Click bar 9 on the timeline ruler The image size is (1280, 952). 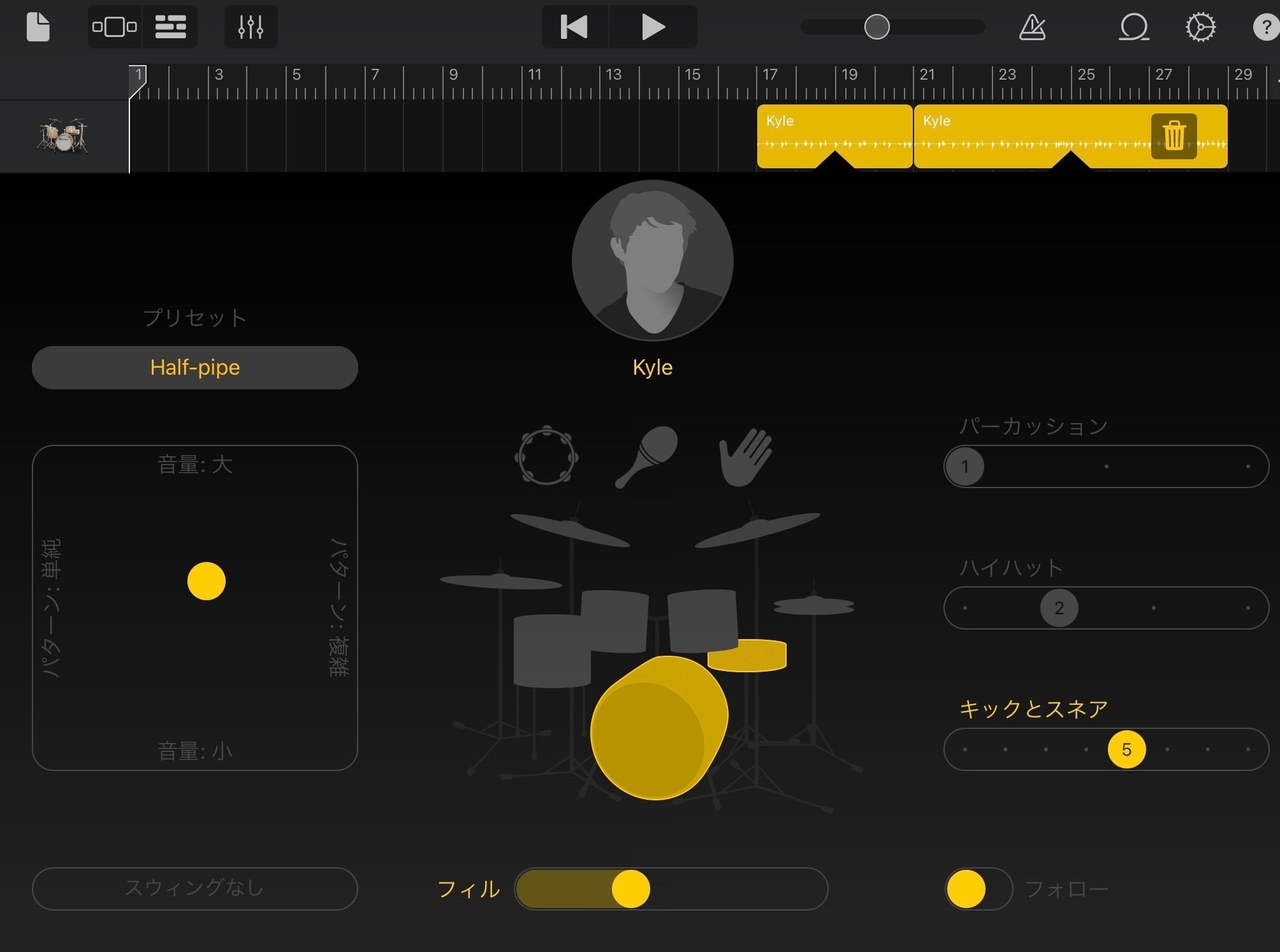tap(453, 75)
